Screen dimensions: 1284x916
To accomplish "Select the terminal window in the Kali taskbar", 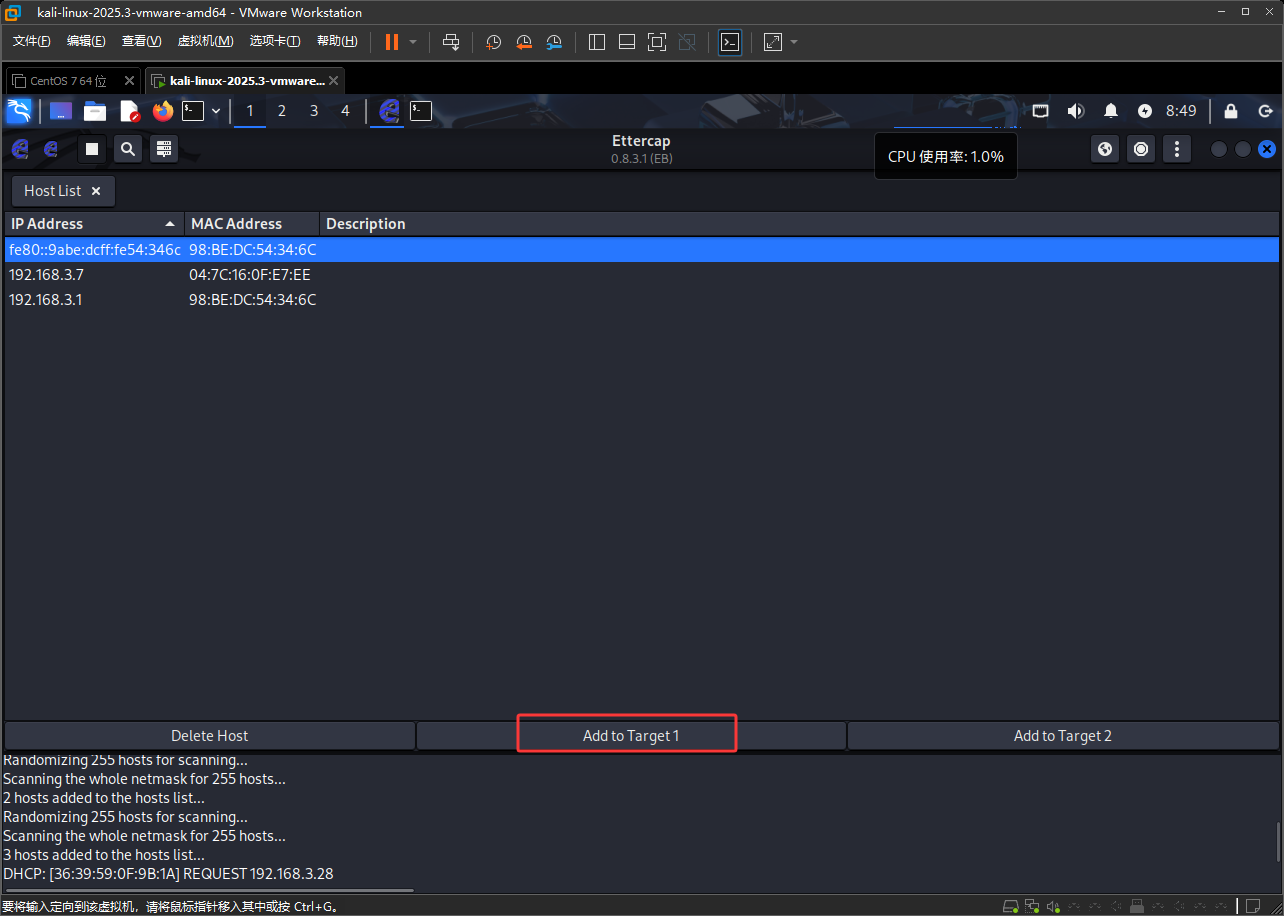I will click(x=421, y=111).
